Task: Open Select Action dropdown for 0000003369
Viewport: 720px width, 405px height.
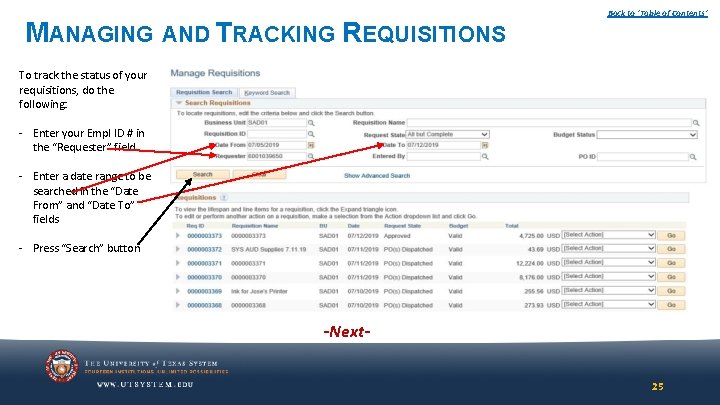Action: point(608,290)
